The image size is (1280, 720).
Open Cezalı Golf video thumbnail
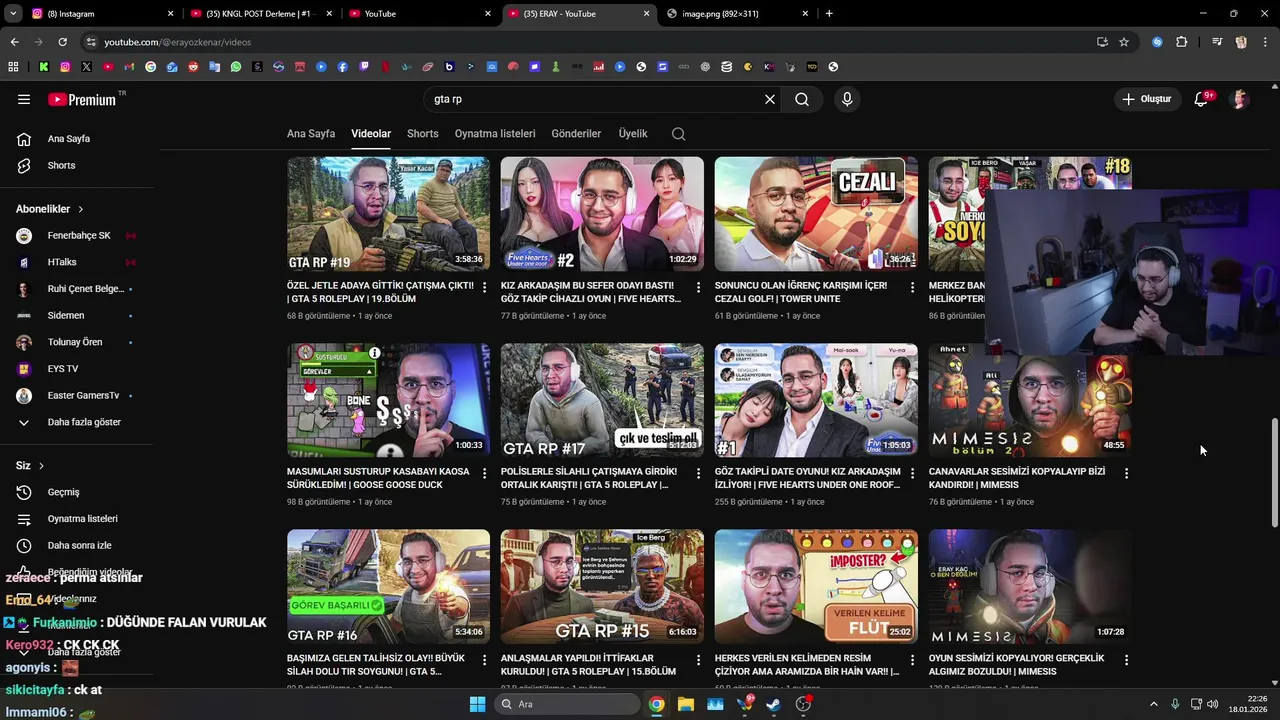pyautogui.click(x=816, y=214)
